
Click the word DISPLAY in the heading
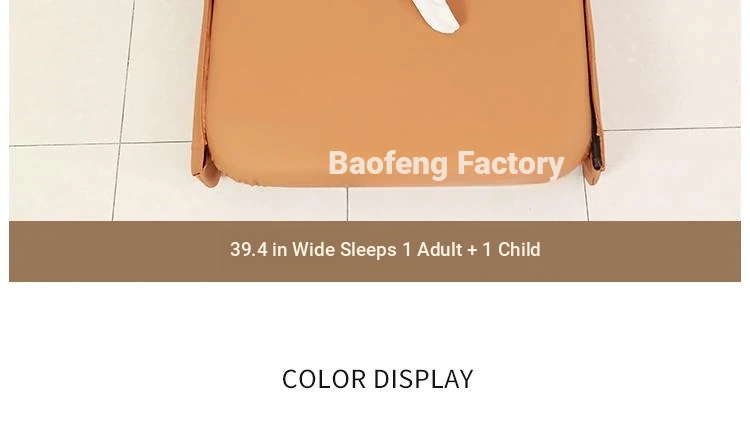pyautogui.click(x=423, y=379)
